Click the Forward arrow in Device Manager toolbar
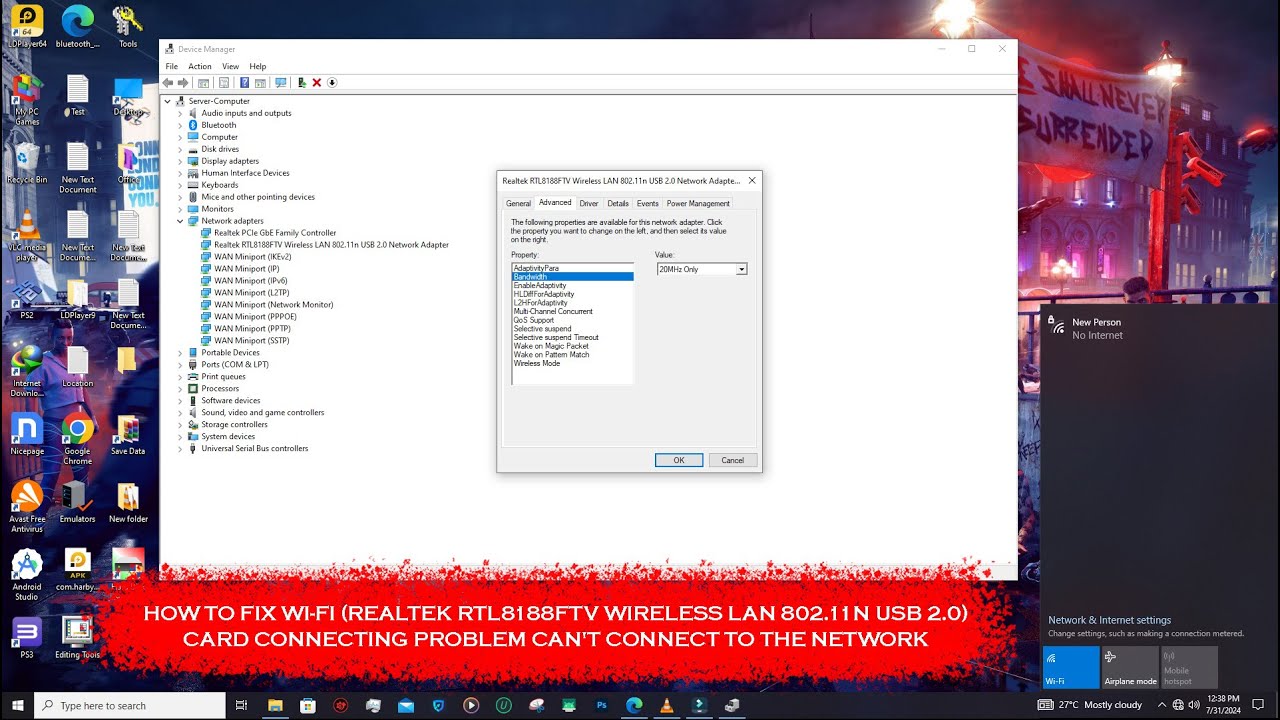Screen dimensions: 1280x720 (183, 82)
